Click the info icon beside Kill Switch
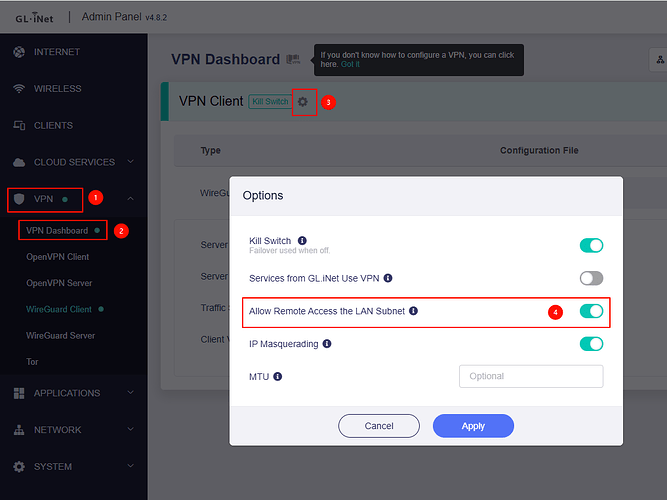This screenshot has width=667, height=500. point(300,241)
